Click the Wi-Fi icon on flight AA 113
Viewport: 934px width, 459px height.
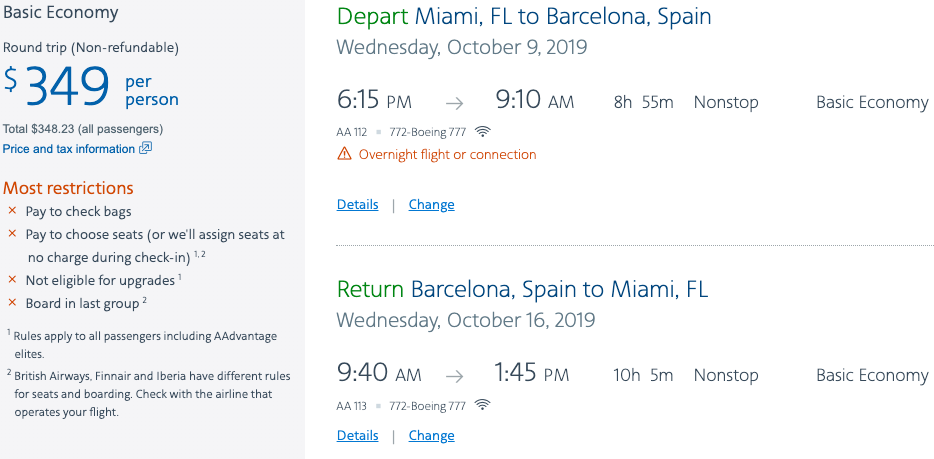coord(483,405)
